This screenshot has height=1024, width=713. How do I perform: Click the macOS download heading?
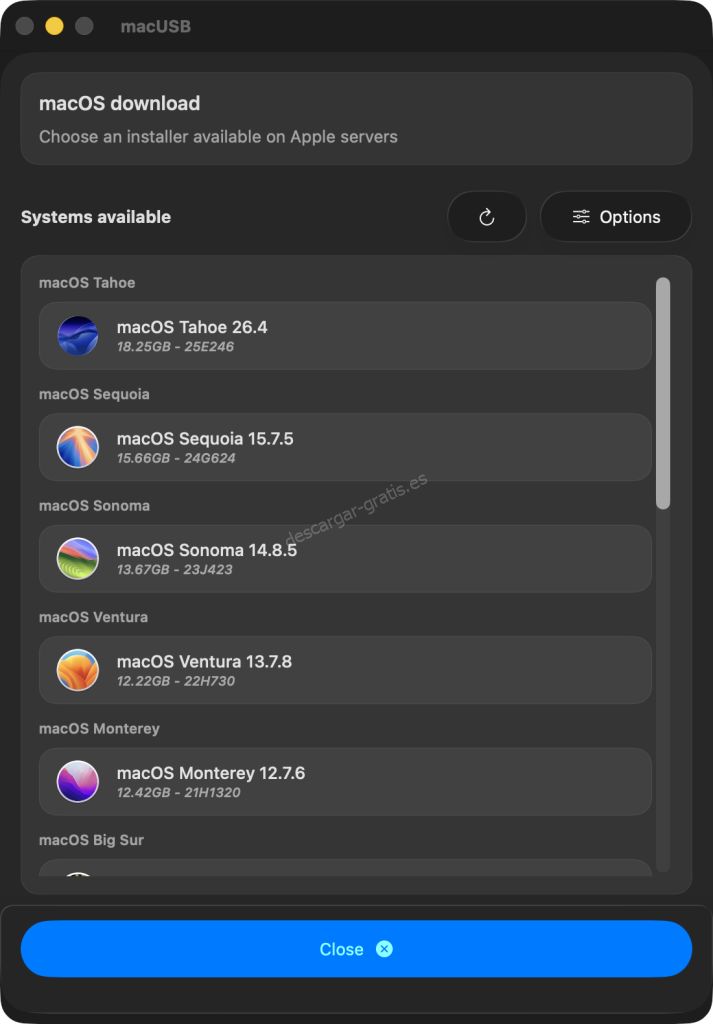coord(119,104)
